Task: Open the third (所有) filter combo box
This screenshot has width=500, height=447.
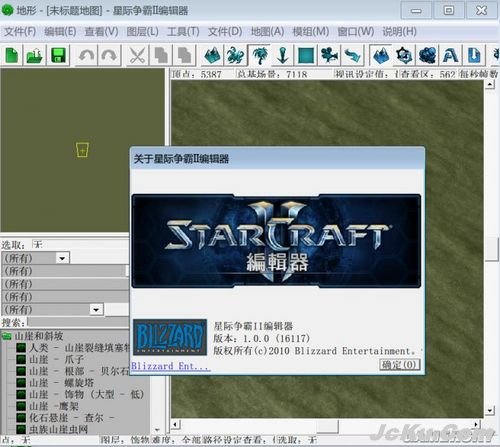Action: click(65, 284)
